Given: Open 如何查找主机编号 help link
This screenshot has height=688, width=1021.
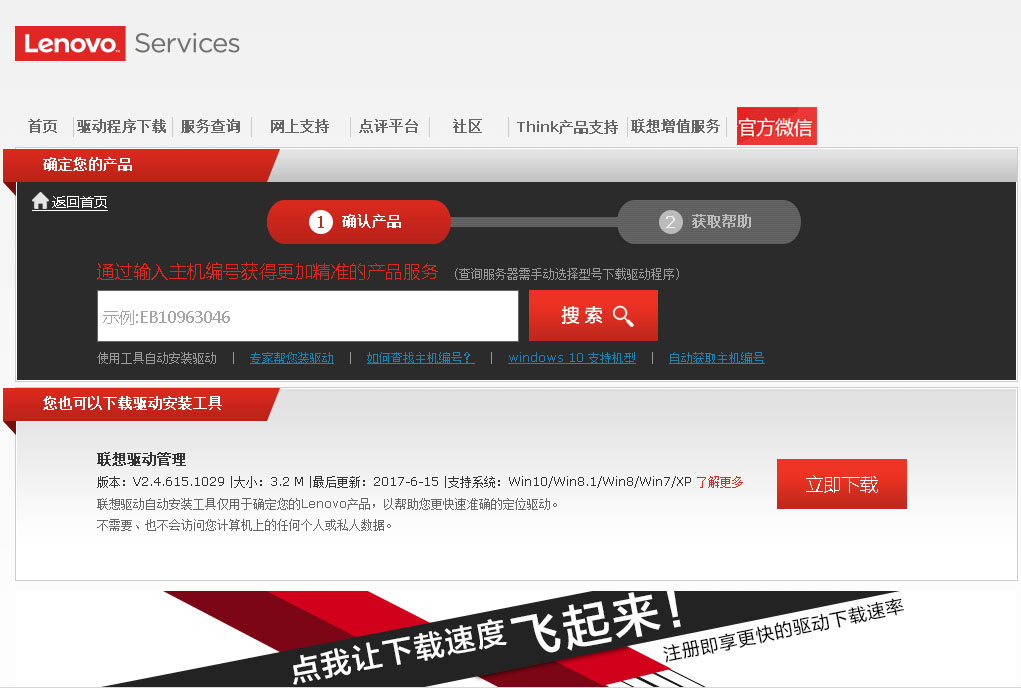Looking at the screenshot, I should coord(419,358).
